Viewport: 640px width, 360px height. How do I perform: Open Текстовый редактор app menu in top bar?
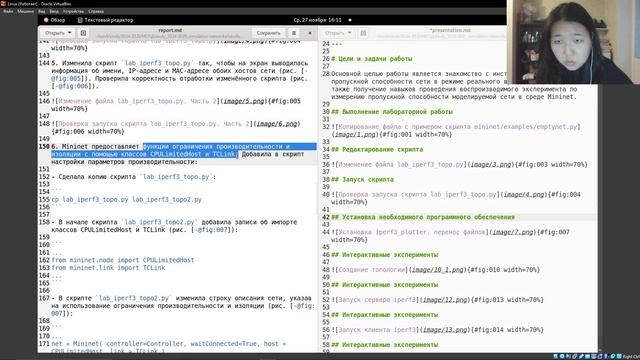(105, 20)
